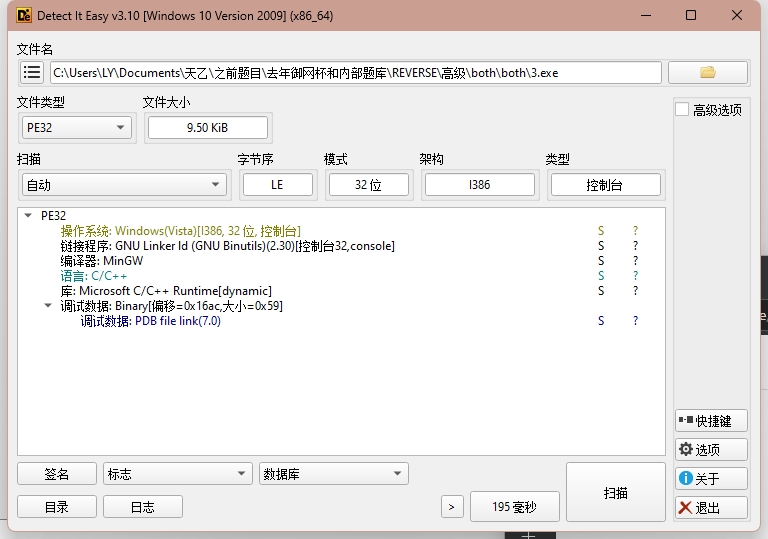Click S link on PDB file link row
The height and width of the screenshot is (539, 768).
[x=601, y=321]
